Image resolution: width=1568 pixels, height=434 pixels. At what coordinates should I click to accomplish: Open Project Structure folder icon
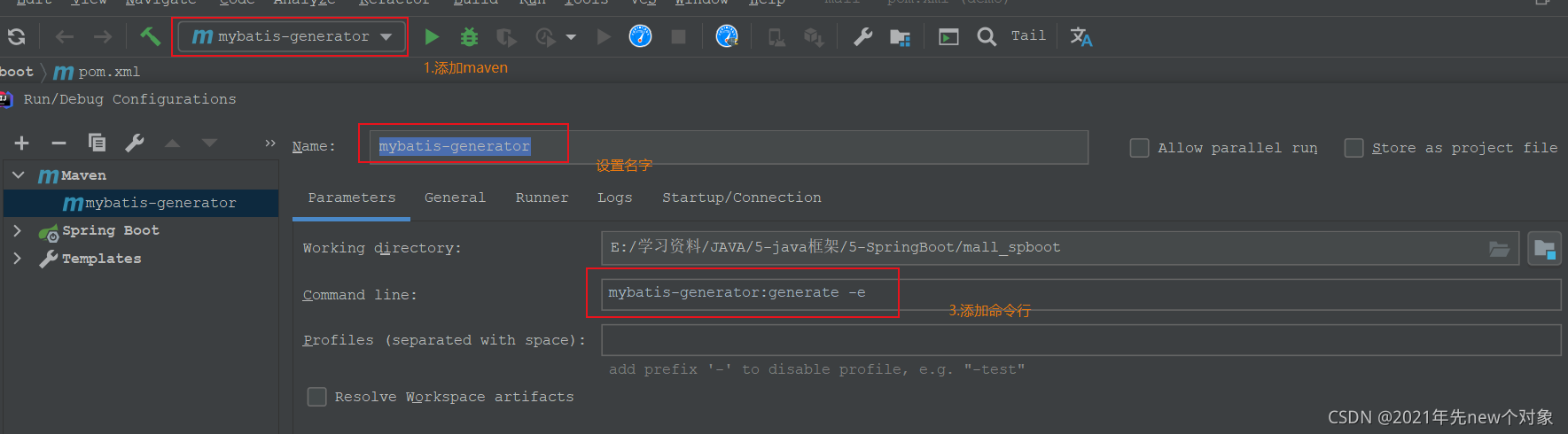point(900,37)
